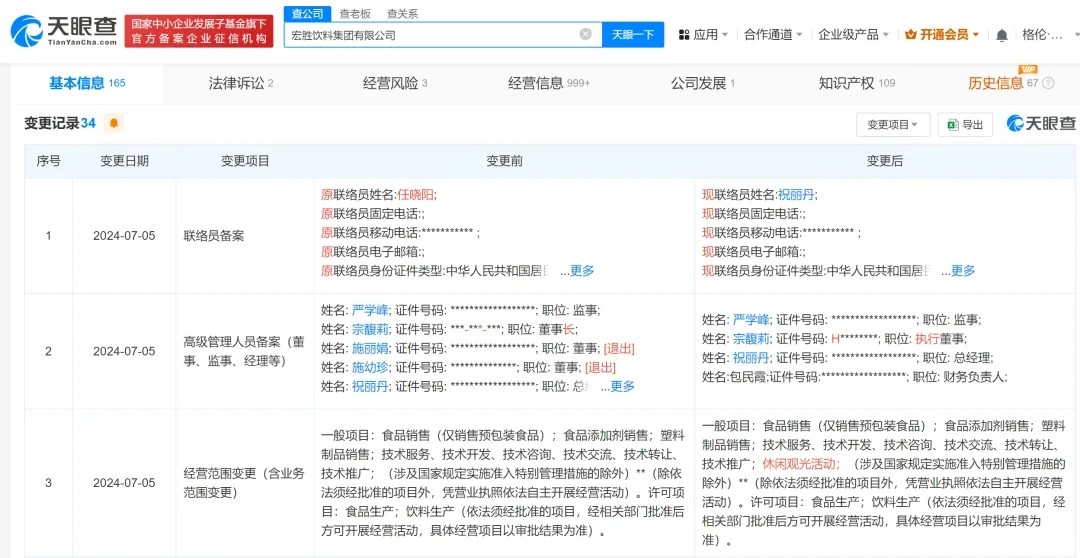Click the help question mark next to 历史信息
1080x558 pixels.
point(1048,83)
